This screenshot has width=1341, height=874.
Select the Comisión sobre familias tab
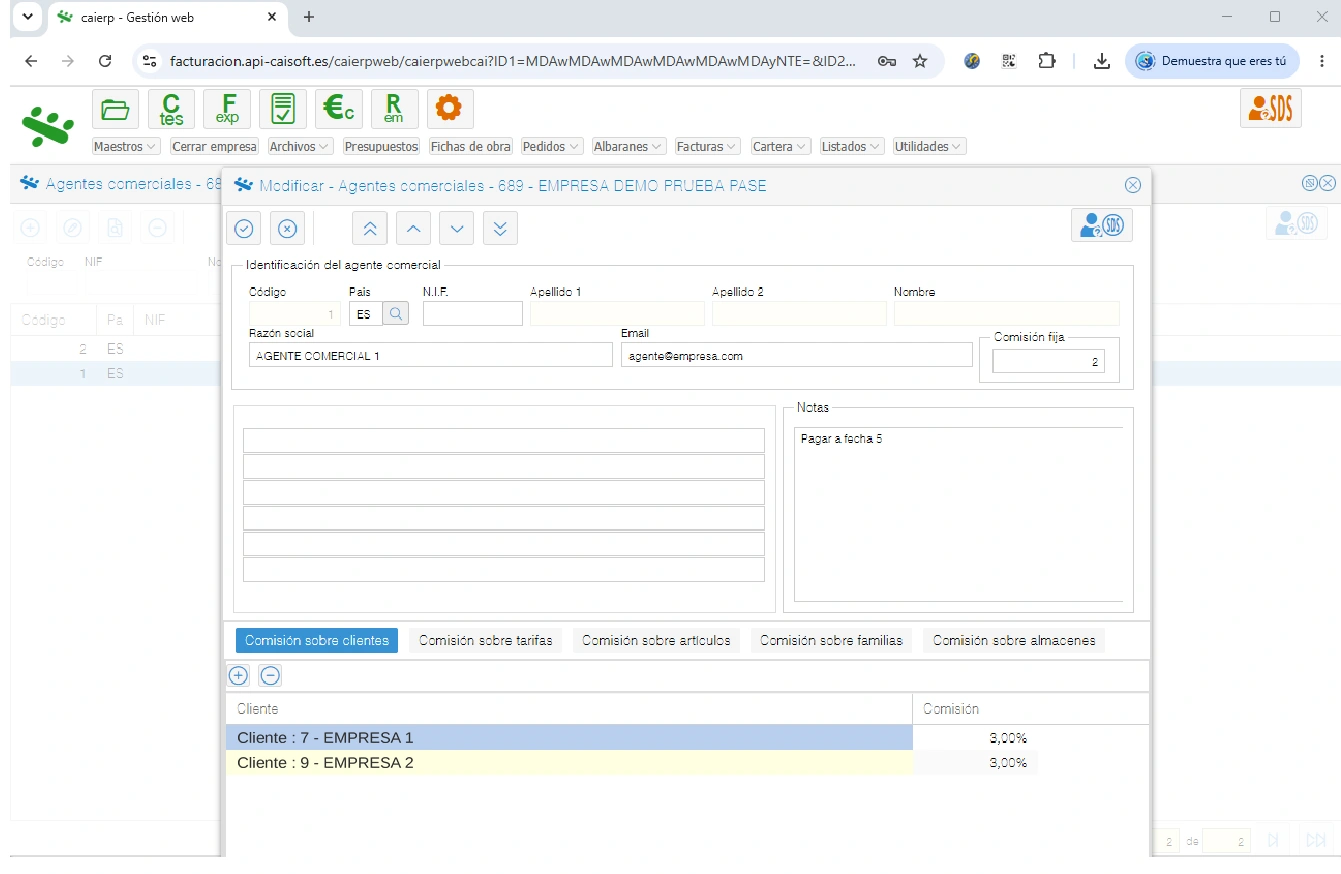coord(831,641)
